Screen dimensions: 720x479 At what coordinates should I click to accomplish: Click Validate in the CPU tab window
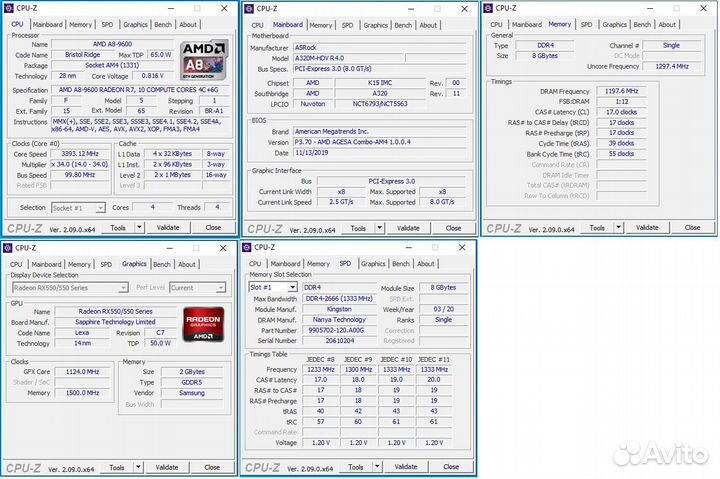pos(168,227)
